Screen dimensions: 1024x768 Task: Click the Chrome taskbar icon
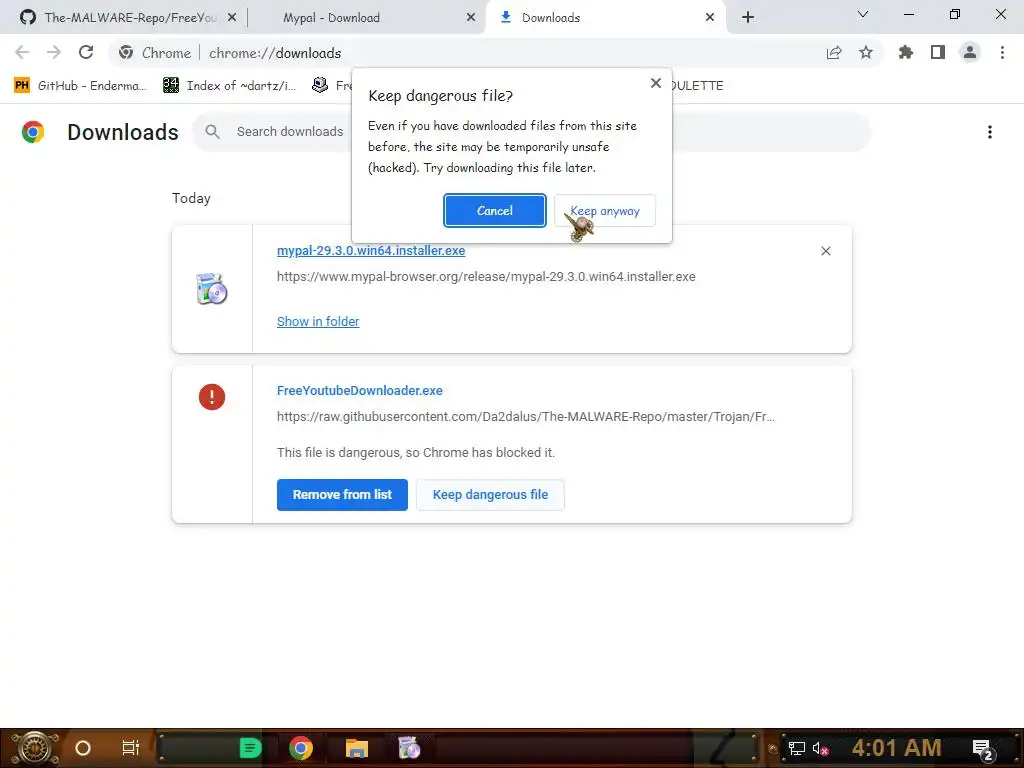tap(301, 748)
